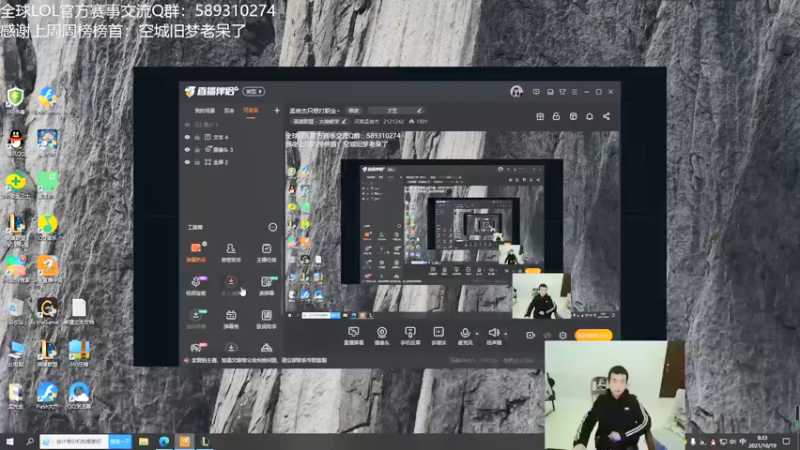Toggle the unlock padlock icon in top toolbar

[556, 116]
